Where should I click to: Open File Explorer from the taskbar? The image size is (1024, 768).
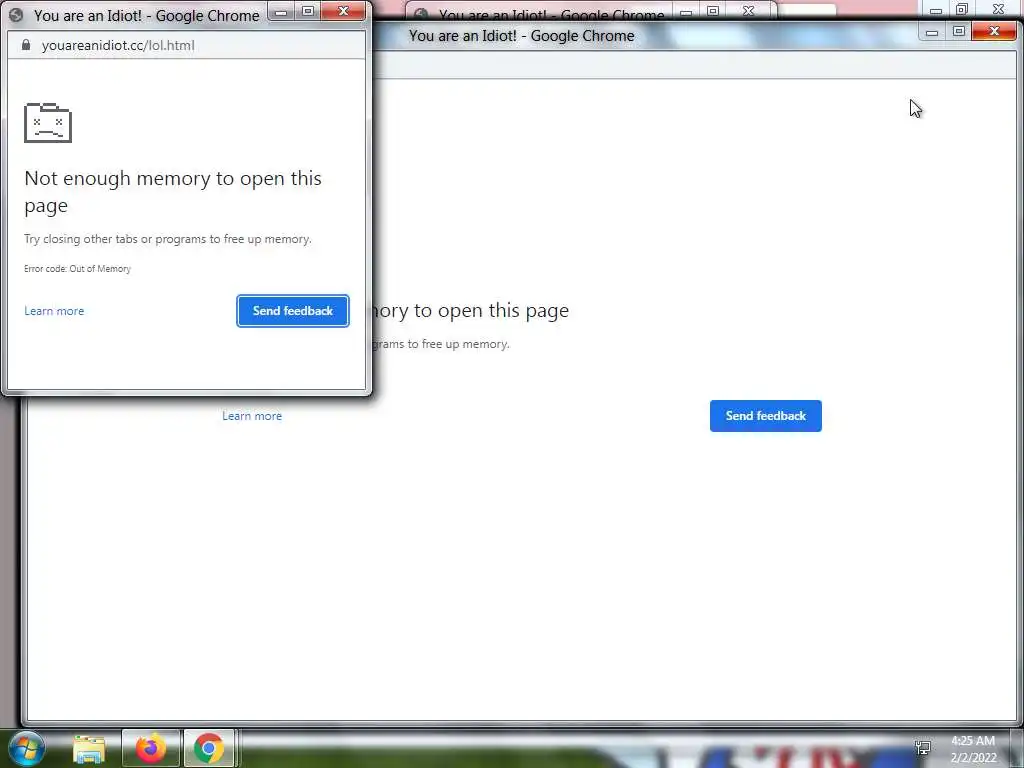[89, 749]
